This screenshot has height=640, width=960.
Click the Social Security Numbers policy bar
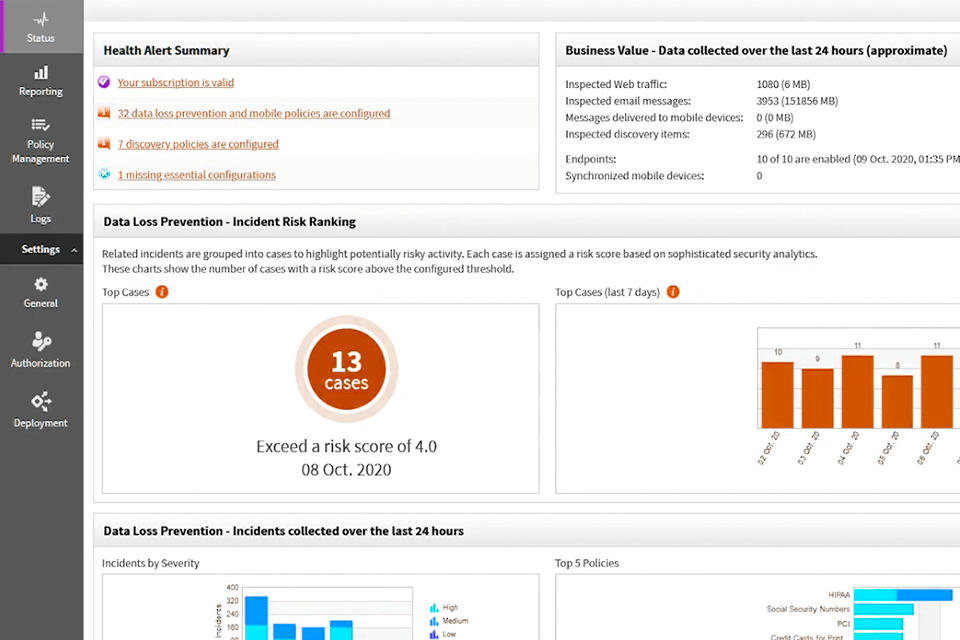coord(883,609)
